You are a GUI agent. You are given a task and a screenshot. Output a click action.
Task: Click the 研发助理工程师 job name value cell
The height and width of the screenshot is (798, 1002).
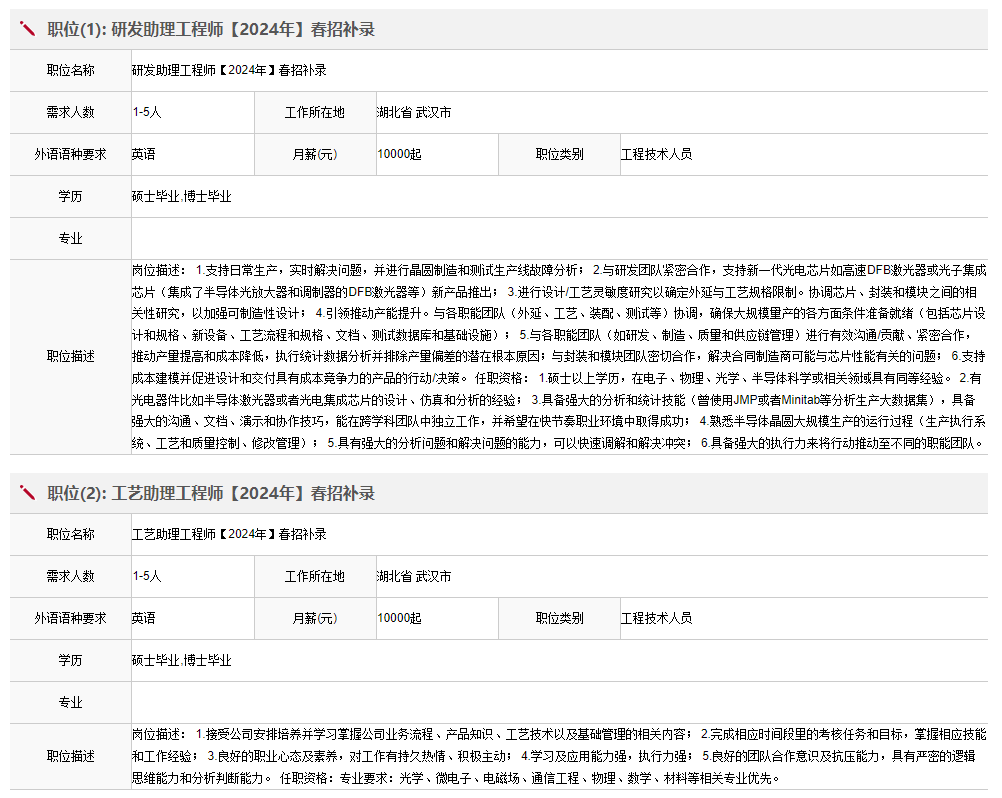pyautogui.click(x=229, y=70)
